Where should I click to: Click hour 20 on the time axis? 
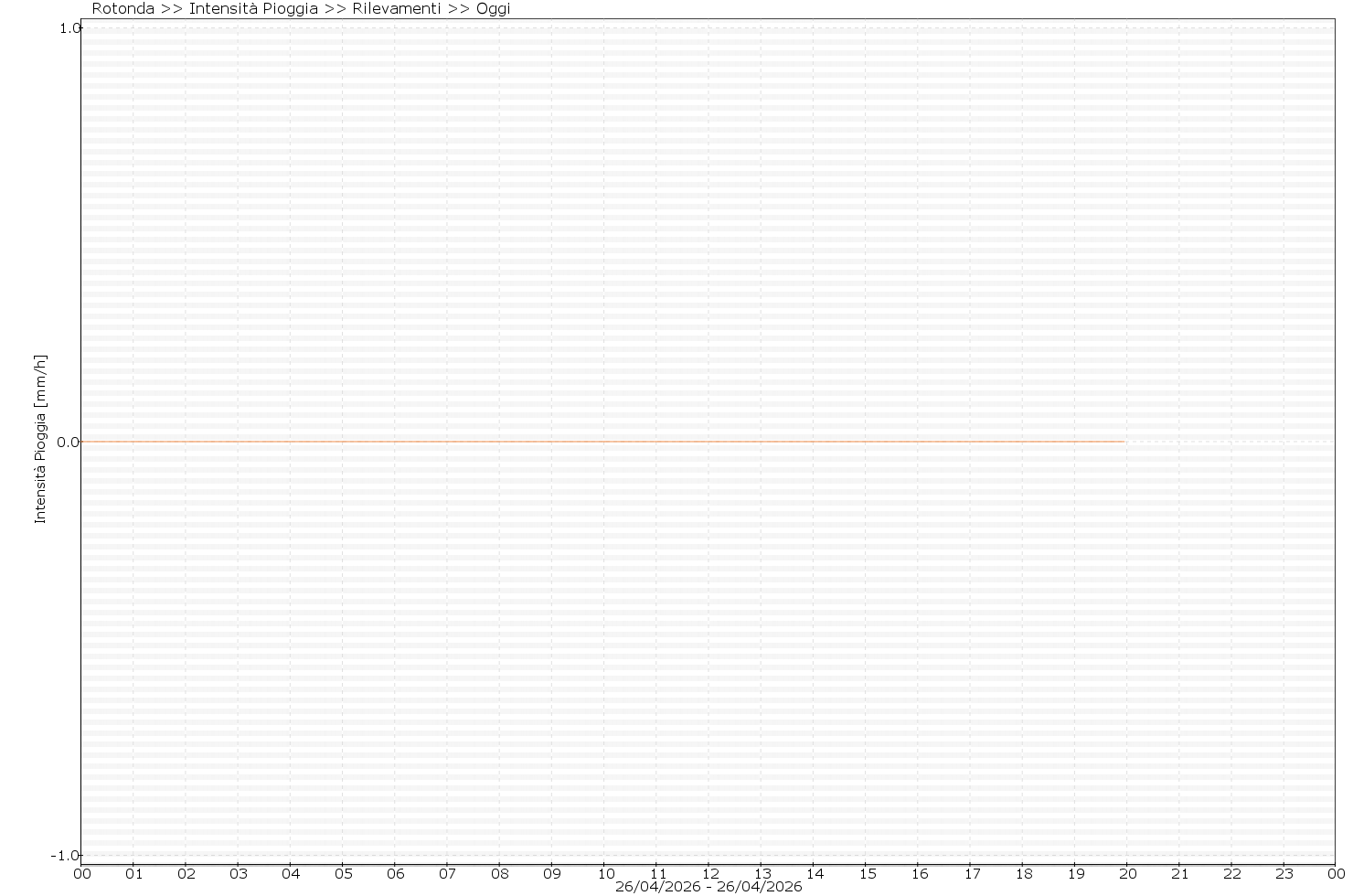pyautogui.click(x=1127, y=873)
